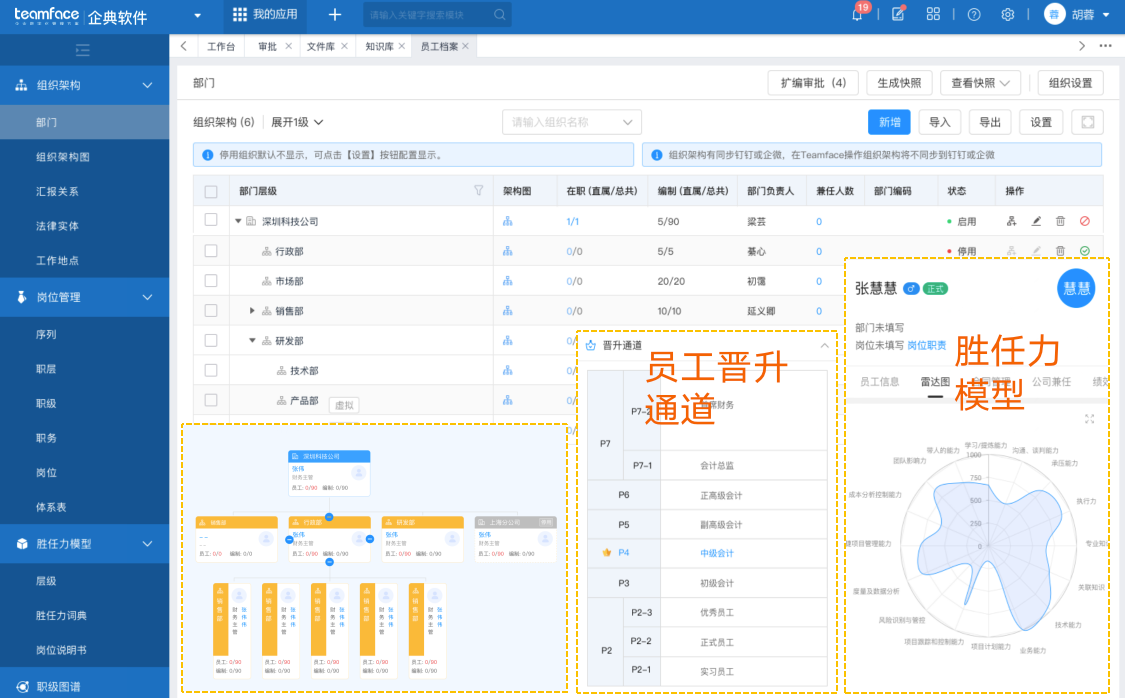Click the 请输入组织名称 search field
Image resolution: width=1125 pixels, height=698 pixels.
(562, 122)
